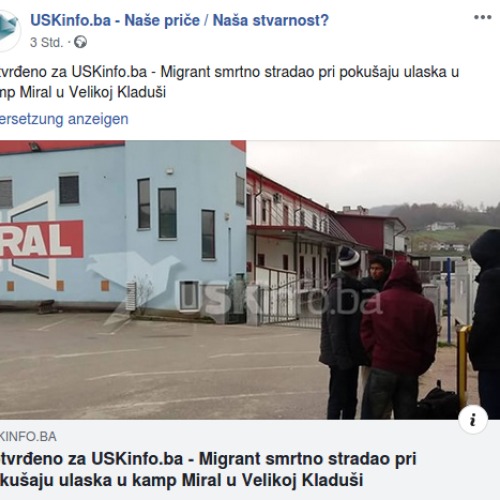The width and height of the screenshot is (500, 500).
Task: Click the '3 Std.' post timestamp
Action: [x=46, y=43]
